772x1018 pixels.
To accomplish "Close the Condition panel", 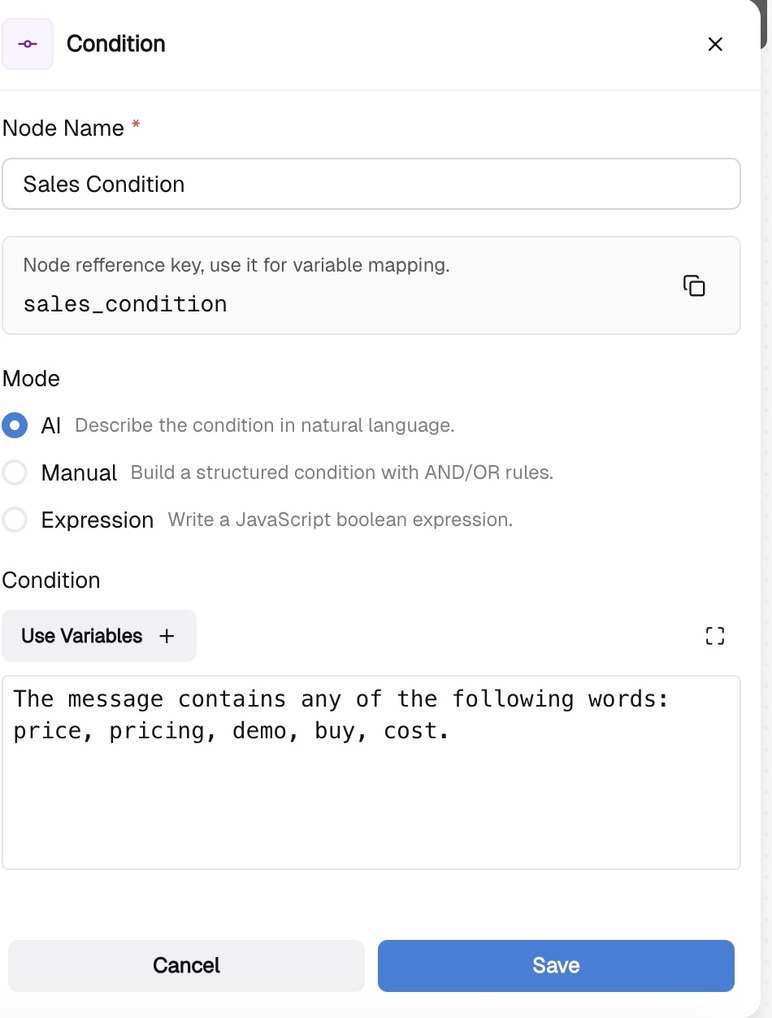I will click(x=715, y=44).
